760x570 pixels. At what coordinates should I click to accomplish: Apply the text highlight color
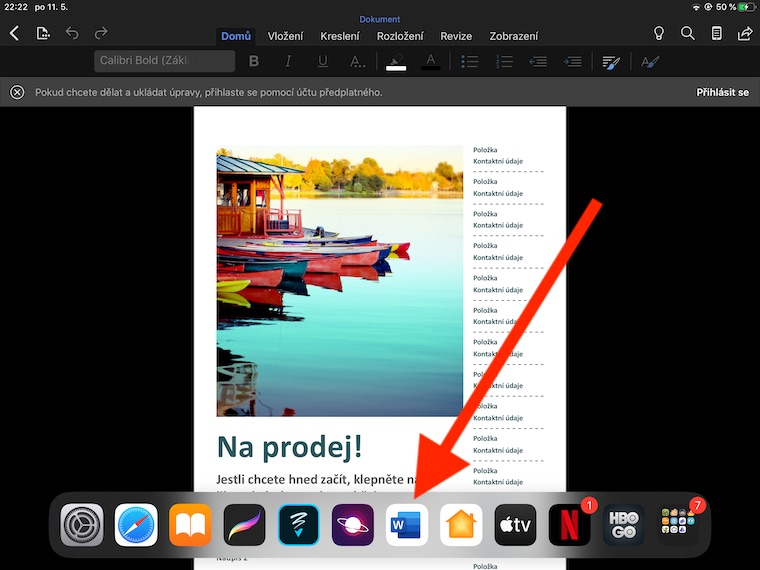point(396,62)
